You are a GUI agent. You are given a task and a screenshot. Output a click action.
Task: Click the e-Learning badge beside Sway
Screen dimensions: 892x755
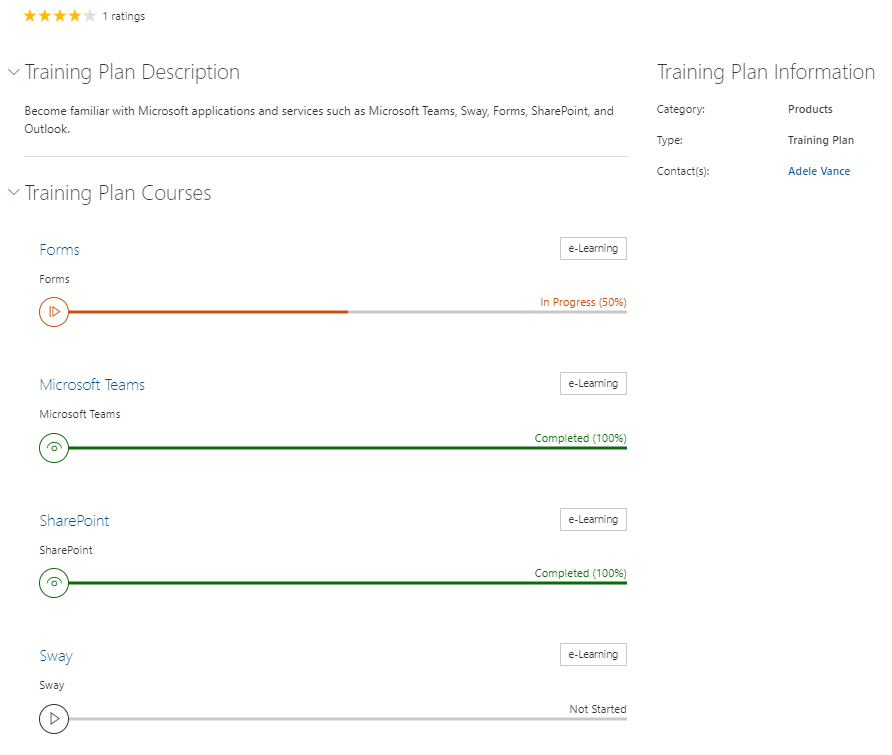[x=593, y=654]
